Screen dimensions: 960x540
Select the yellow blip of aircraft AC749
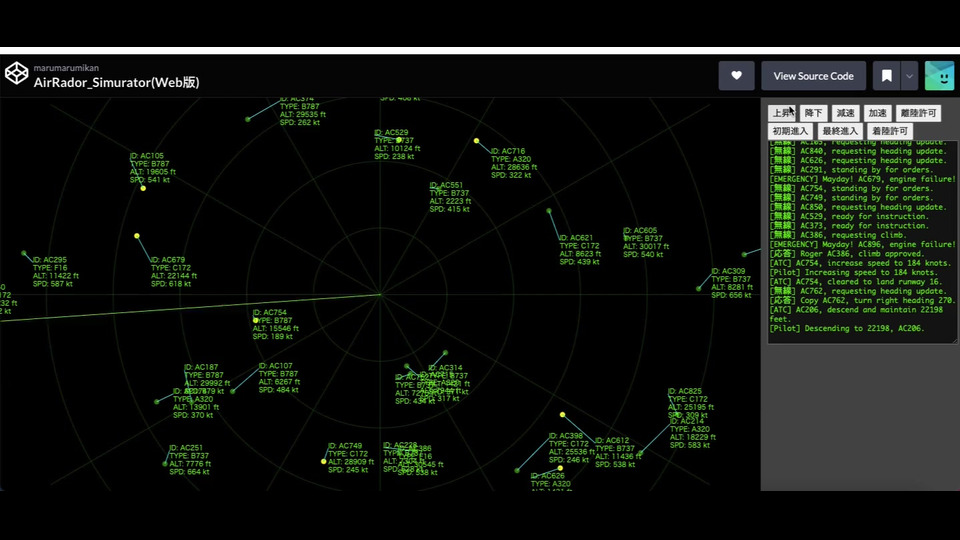324,462
